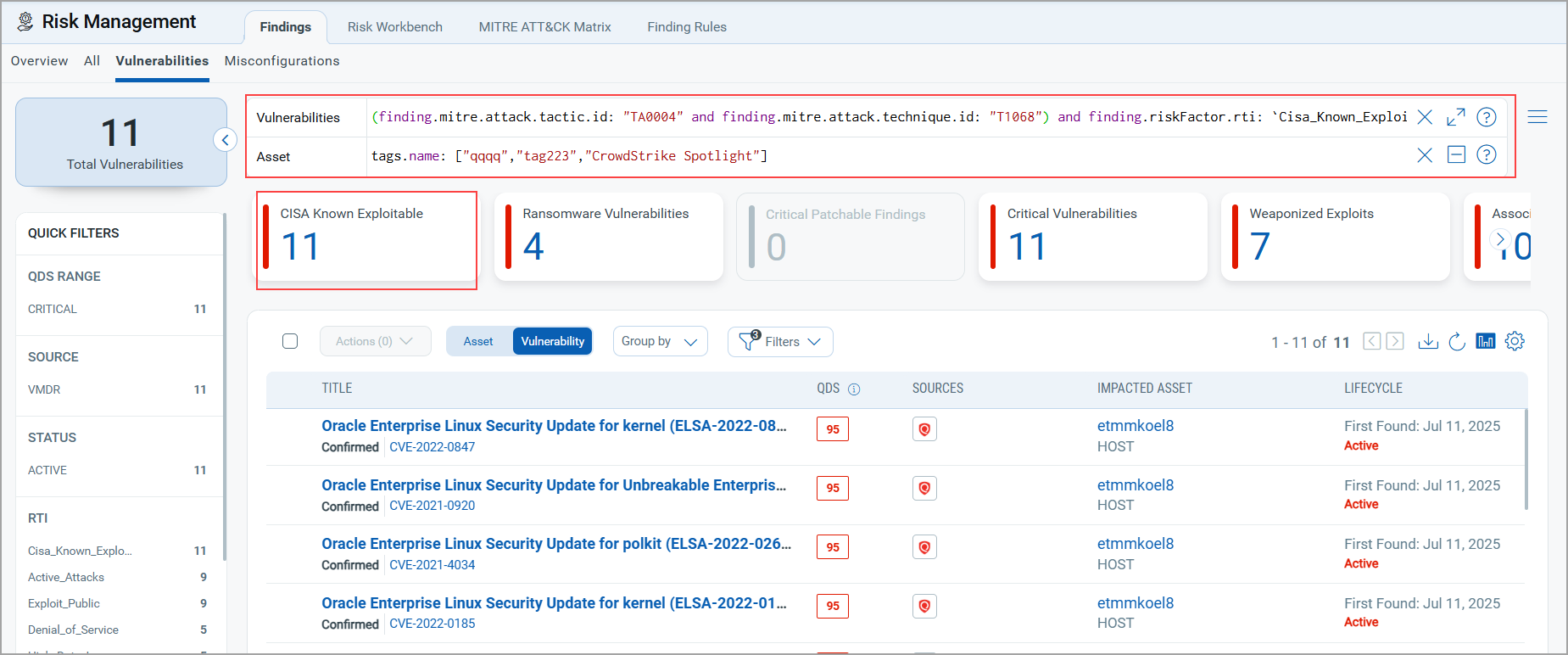Switch the view toggle to Asset
1568x655 pixels.
coord(478,341)
